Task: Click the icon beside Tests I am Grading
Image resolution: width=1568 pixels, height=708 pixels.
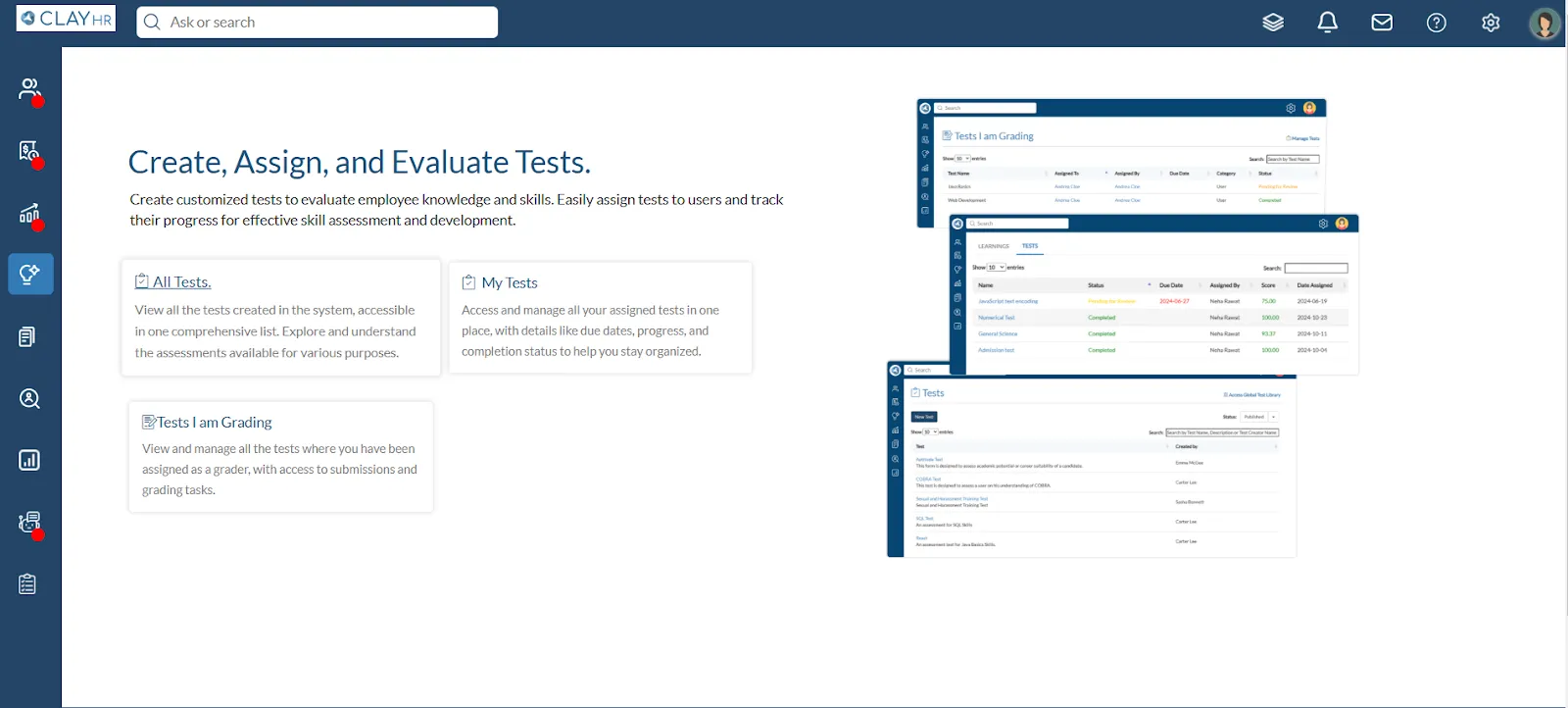Action: point(149,422)
